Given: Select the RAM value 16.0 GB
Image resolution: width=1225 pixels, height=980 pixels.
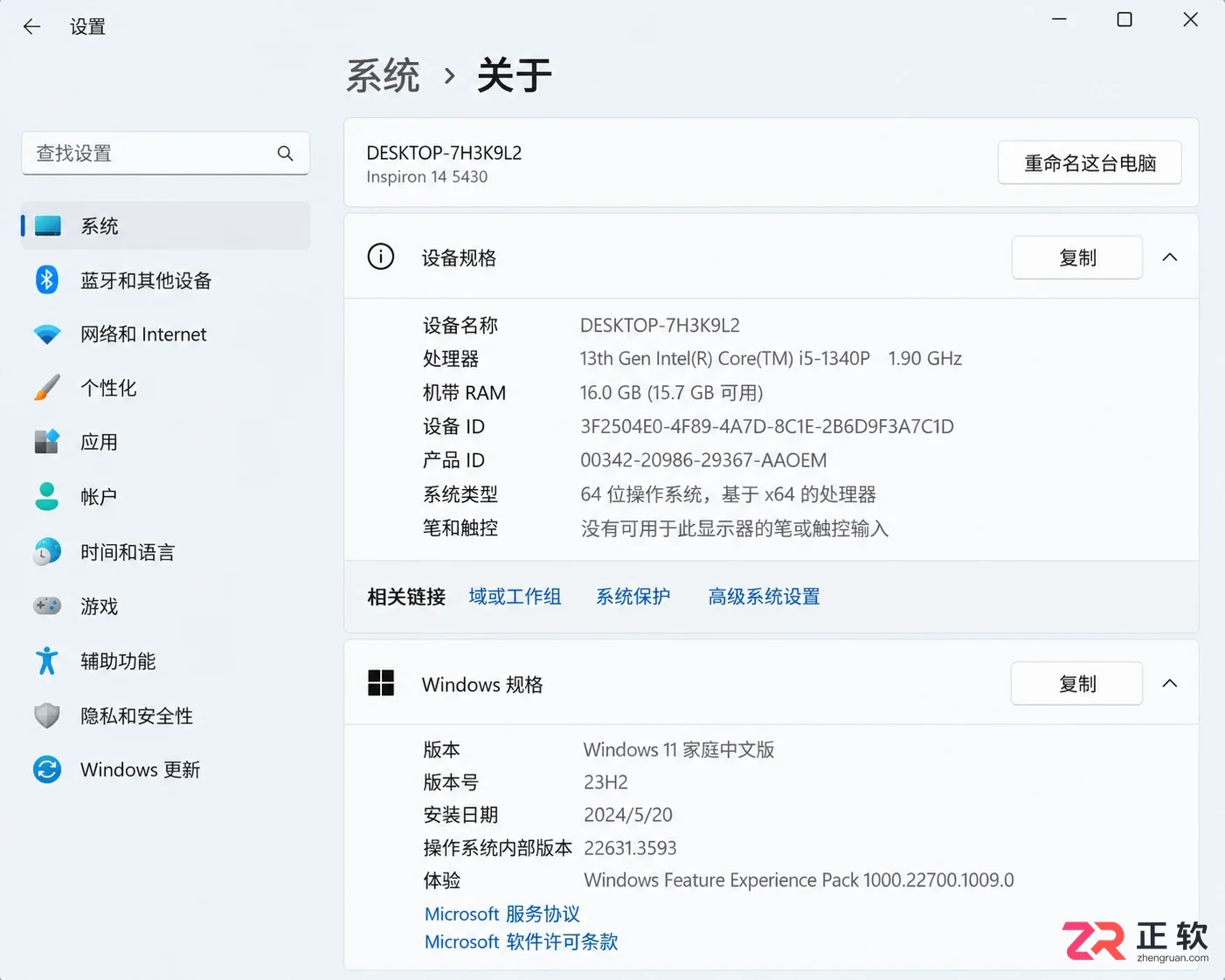Looking at the screenshot, I should click(x=672, y=393).
